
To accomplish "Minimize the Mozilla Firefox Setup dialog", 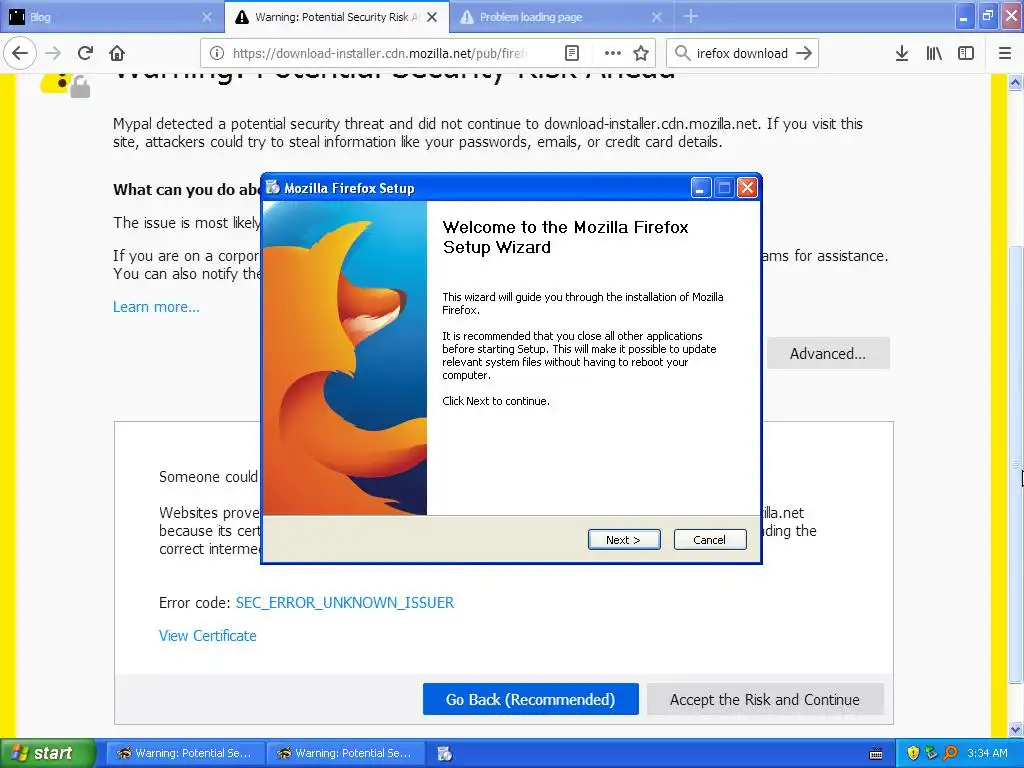I will coord(701,188).
